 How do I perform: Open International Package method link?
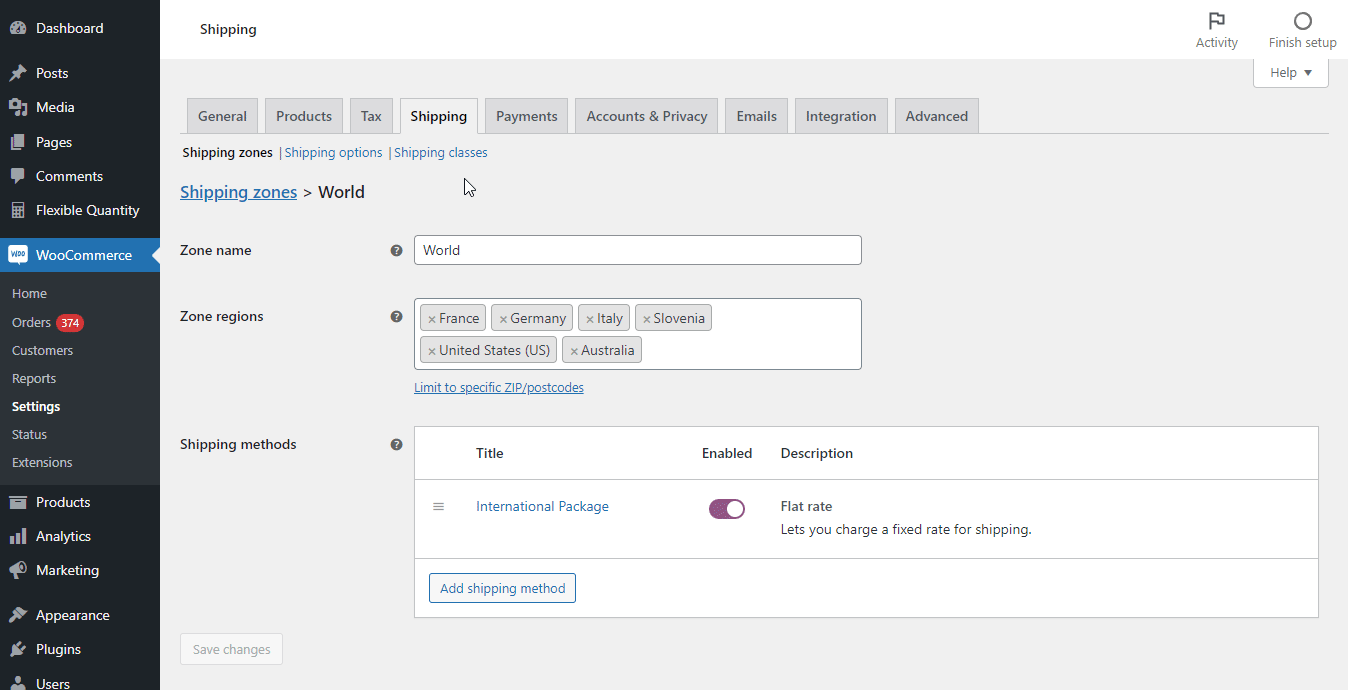542,507
